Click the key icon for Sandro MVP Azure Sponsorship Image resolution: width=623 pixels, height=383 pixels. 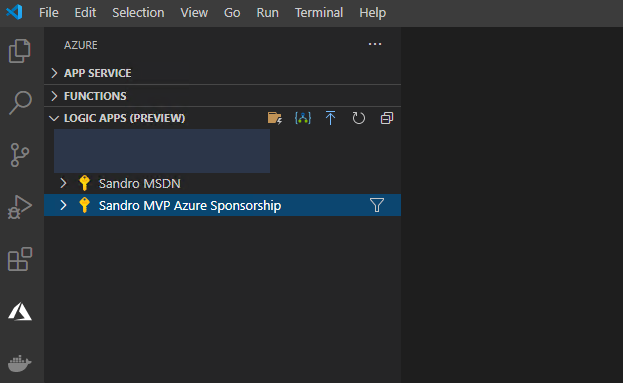84,205
